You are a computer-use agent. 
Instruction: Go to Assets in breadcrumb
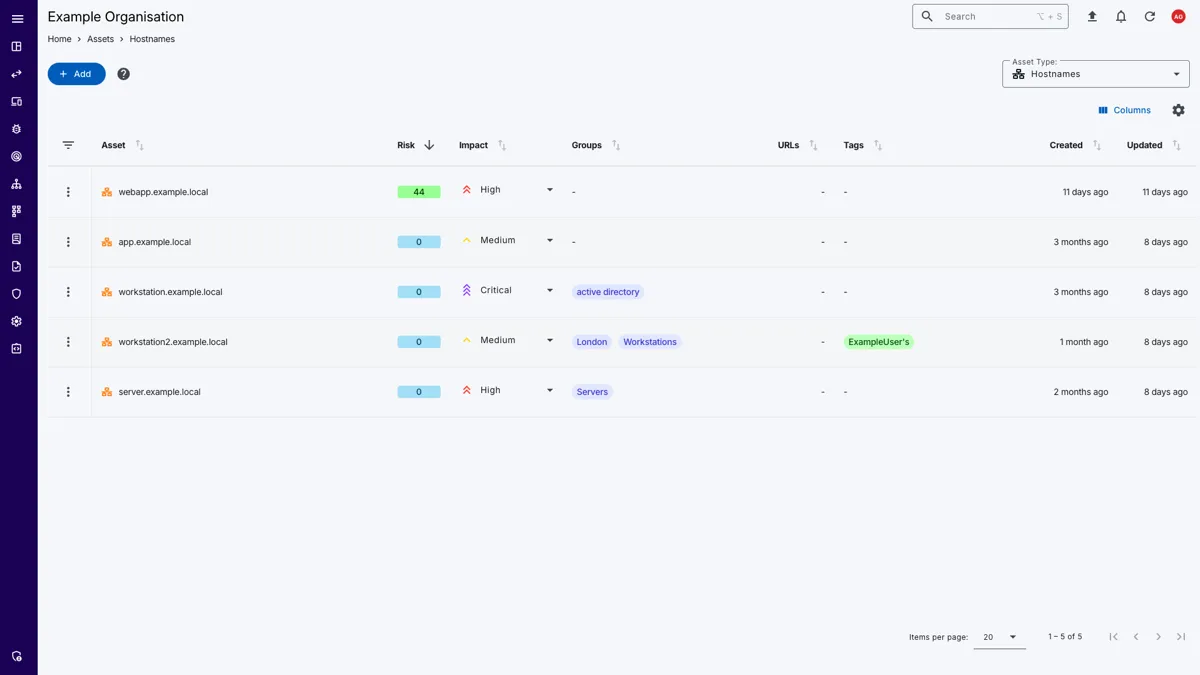(x=100, y=39)
